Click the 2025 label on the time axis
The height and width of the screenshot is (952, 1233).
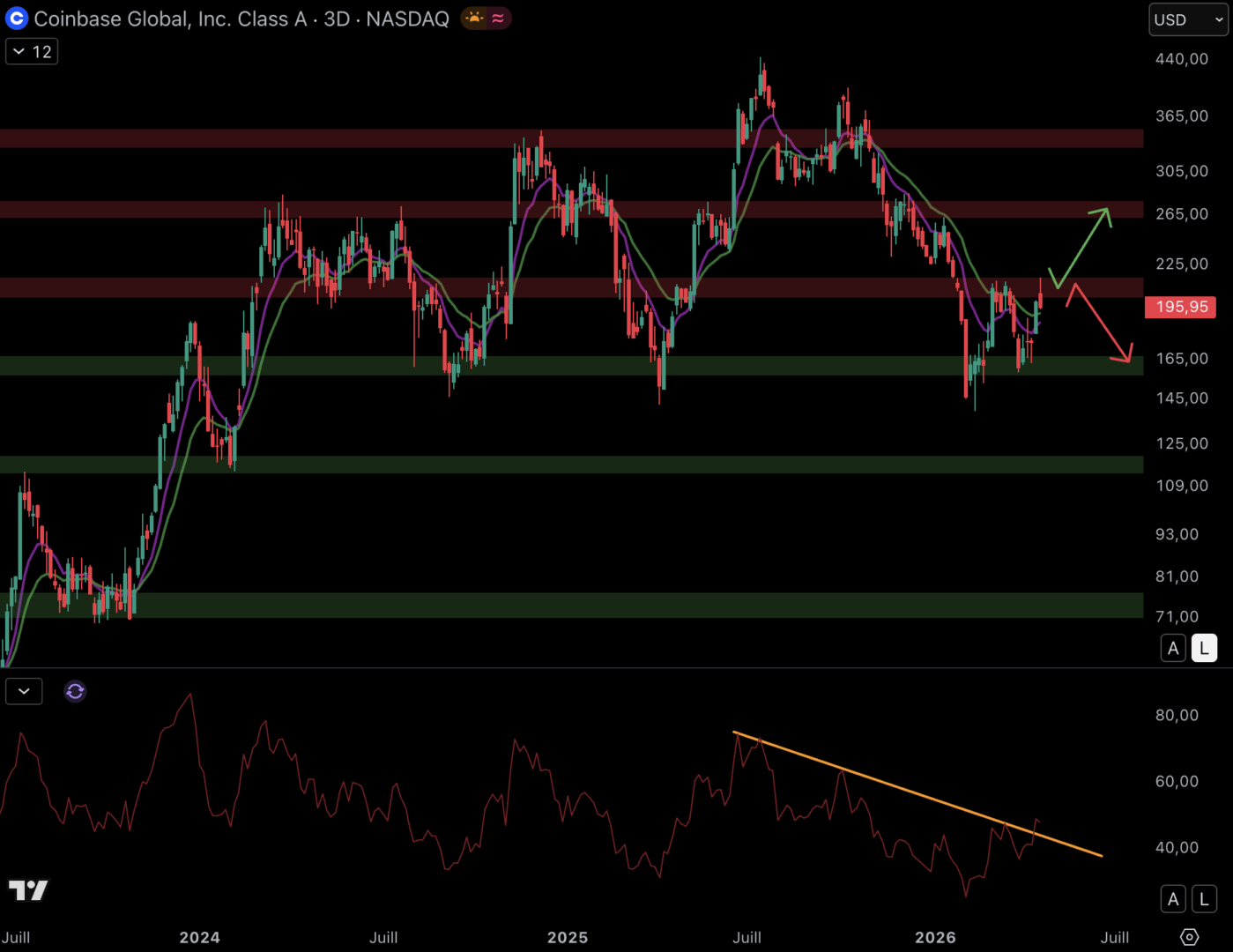(x=568, y=937)
